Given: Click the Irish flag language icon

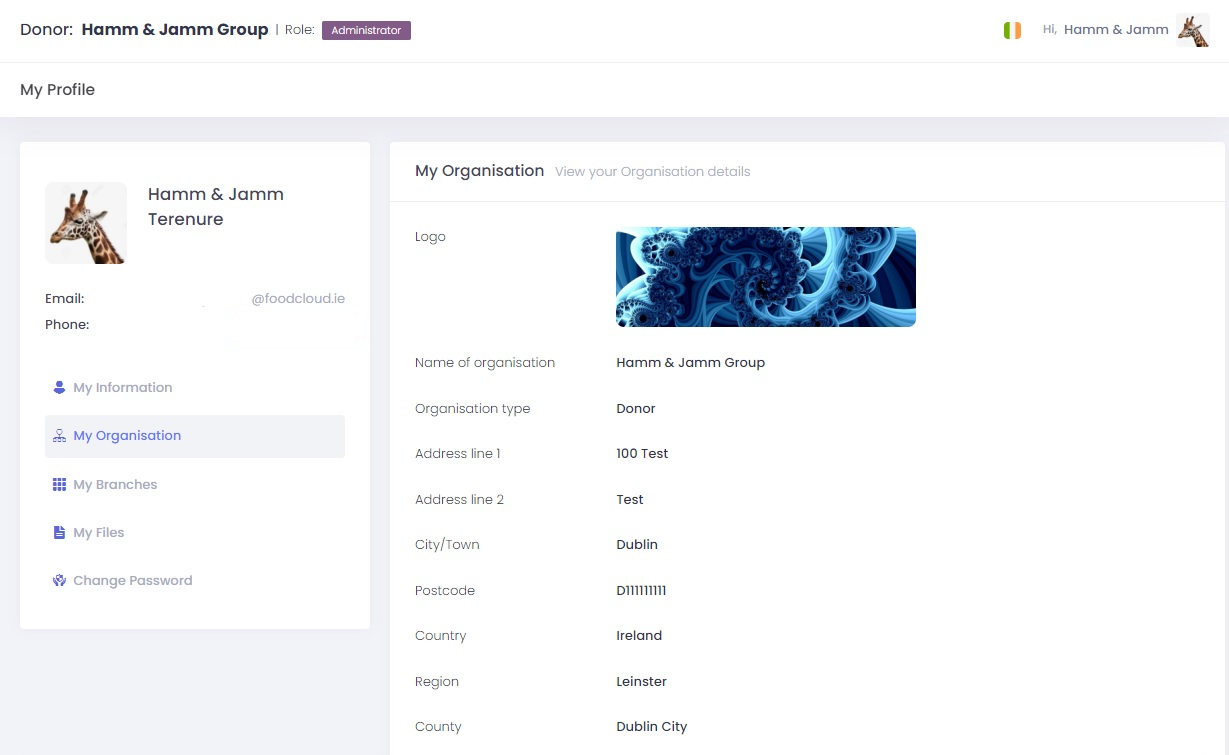Looking at the screenshot, I should pyautogui.click(x=1012, y=30).
